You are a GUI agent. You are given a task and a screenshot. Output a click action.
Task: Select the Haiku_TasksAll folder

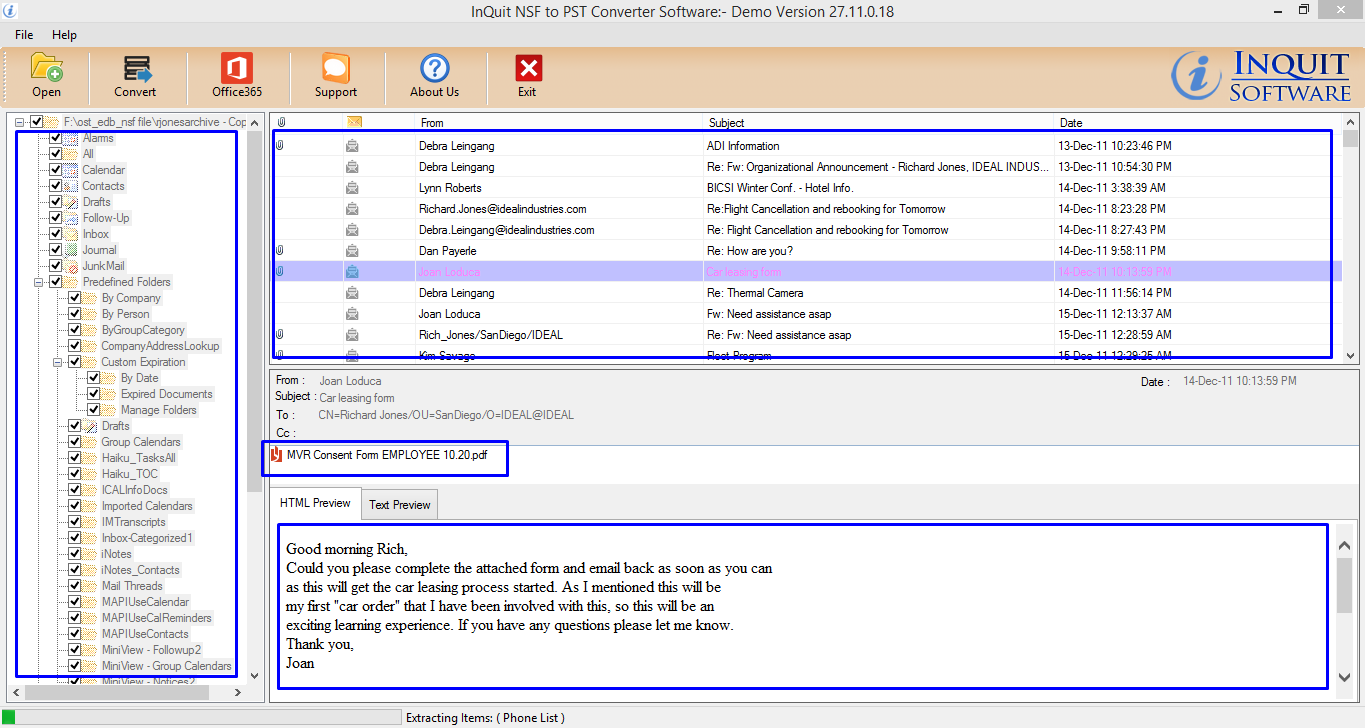click(x=138, y=458)
